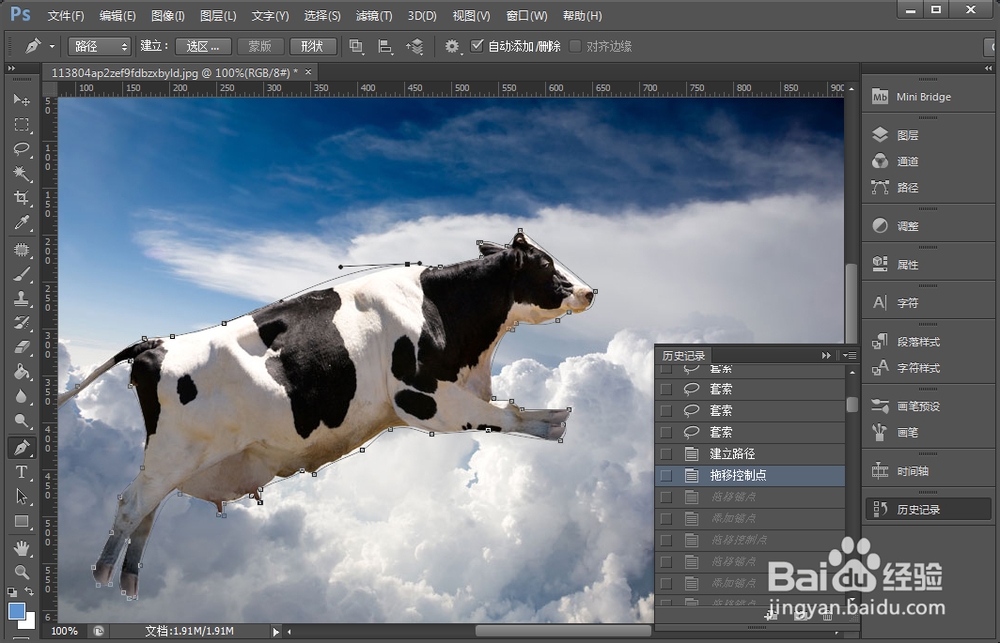The image size is (1000, 643).
Task: Collapse the 历史记录 panel double arrows
Action: (826, 355)
